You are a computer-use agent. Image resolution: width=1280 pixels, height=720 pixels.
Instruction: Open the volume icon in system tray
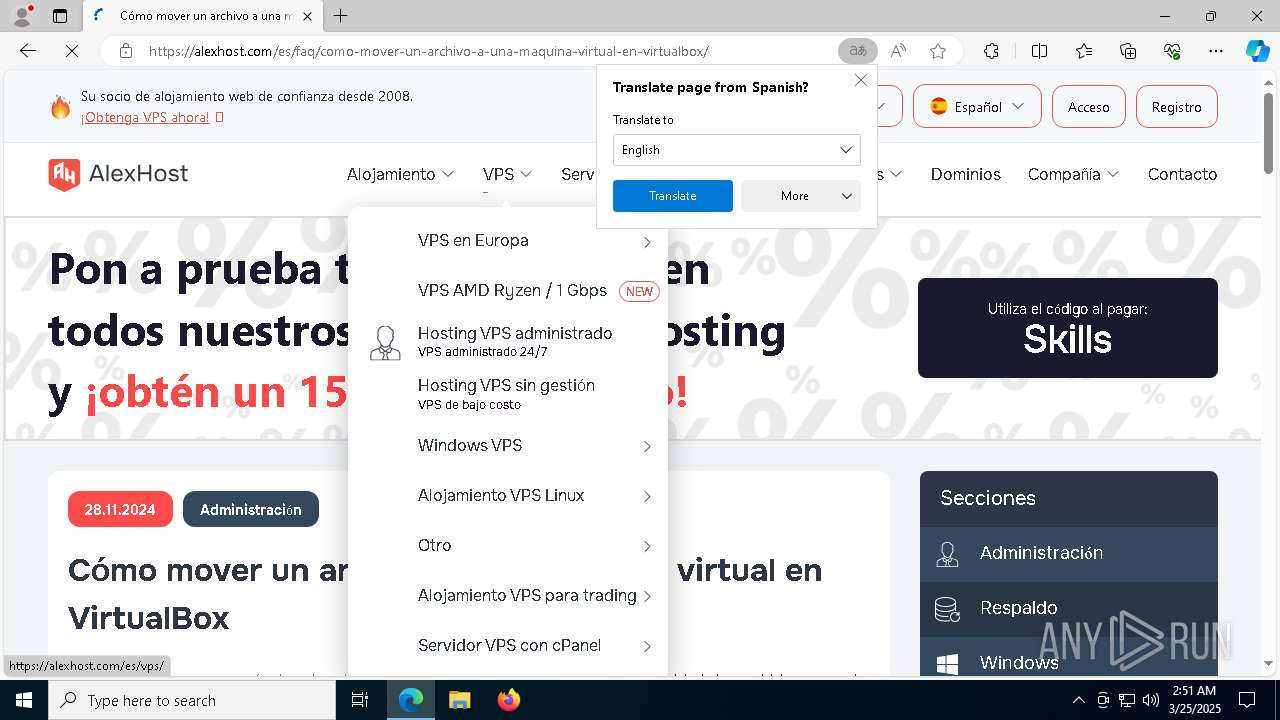click(1151, 700)
